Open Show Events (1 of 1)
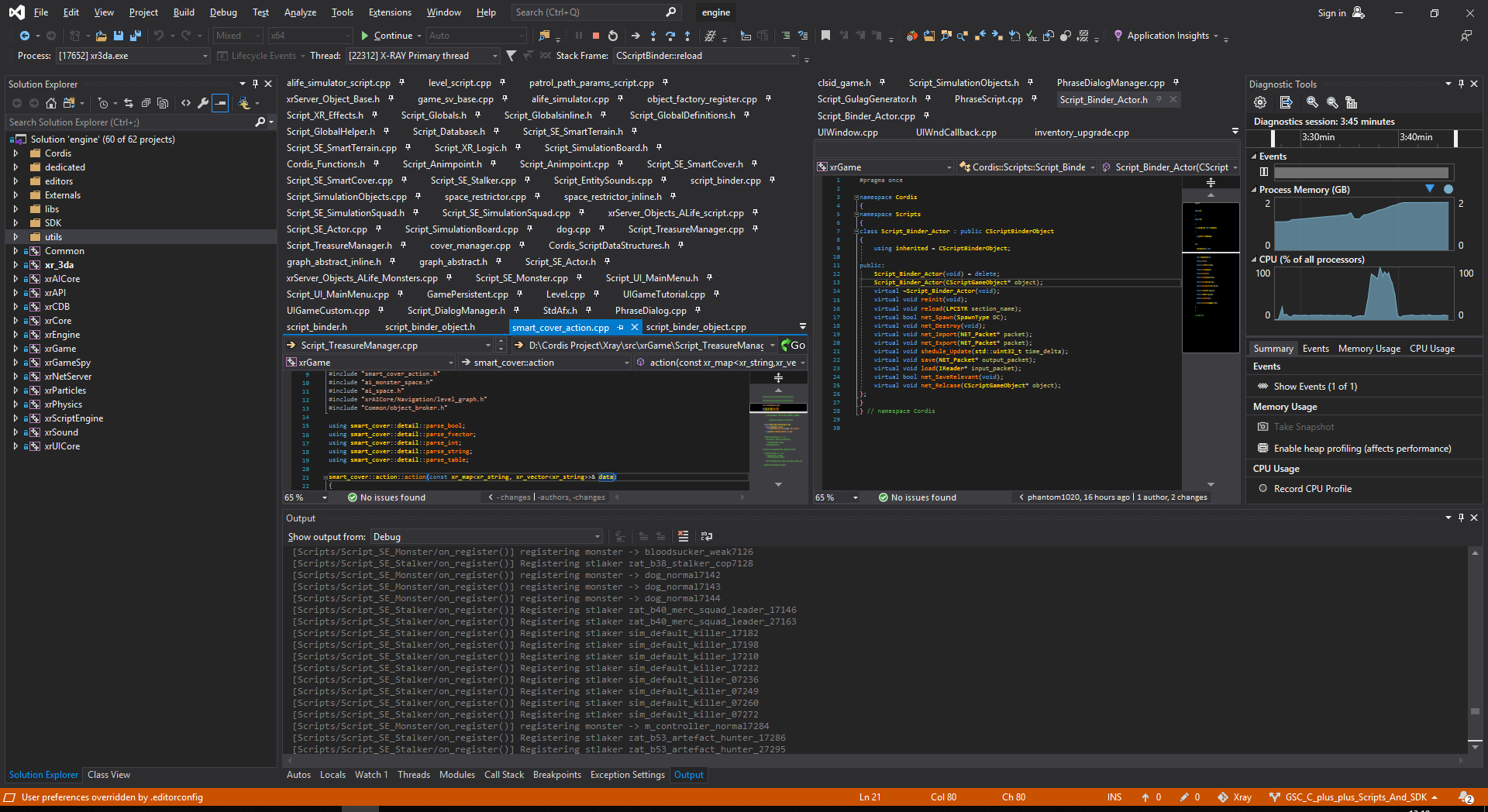 click(x=1315, y=387)
